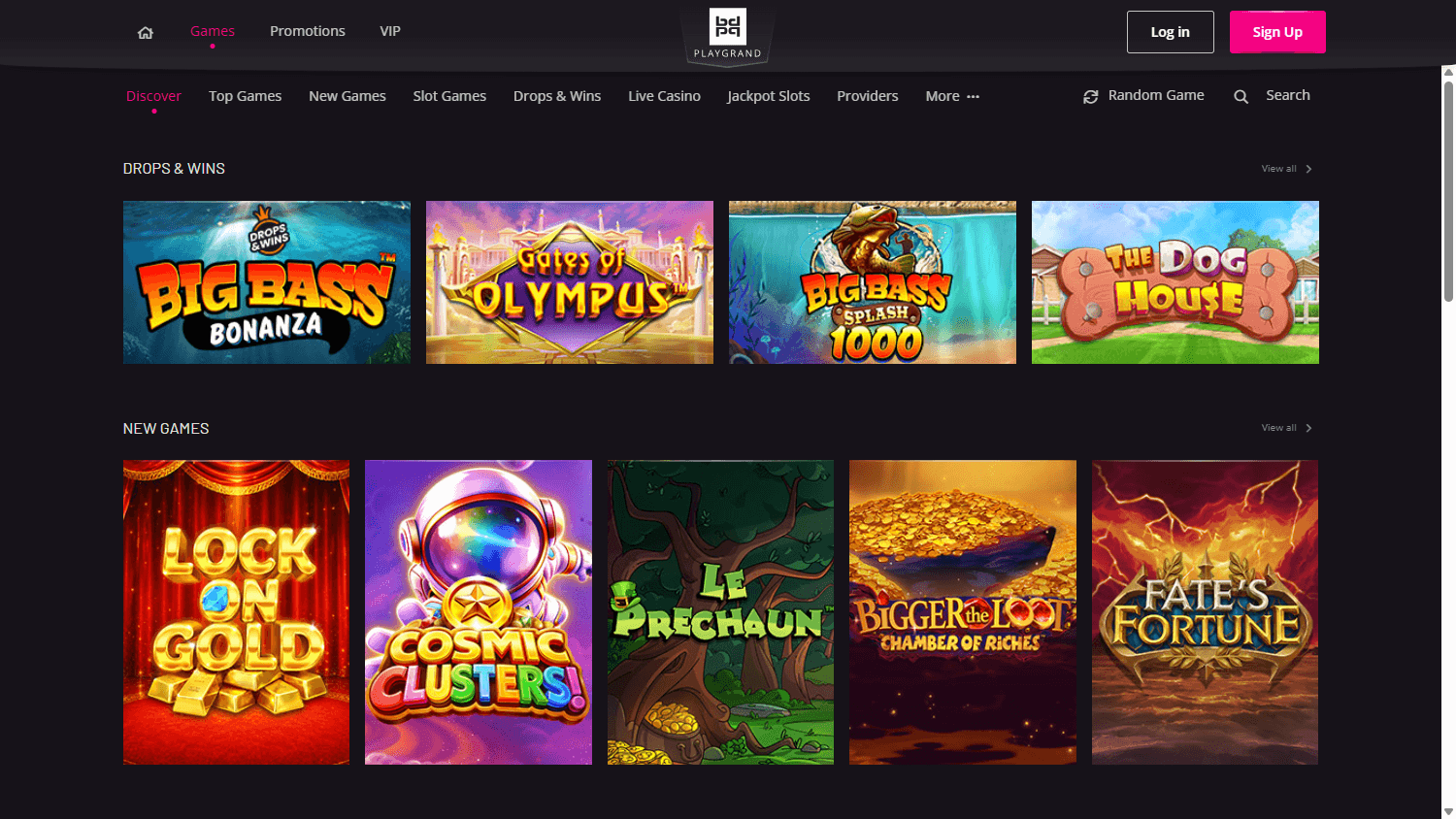Select the Live Casino tab
Image resolution: width=1456 pixels, height=819 pixels.
click(x=664, y=96)
